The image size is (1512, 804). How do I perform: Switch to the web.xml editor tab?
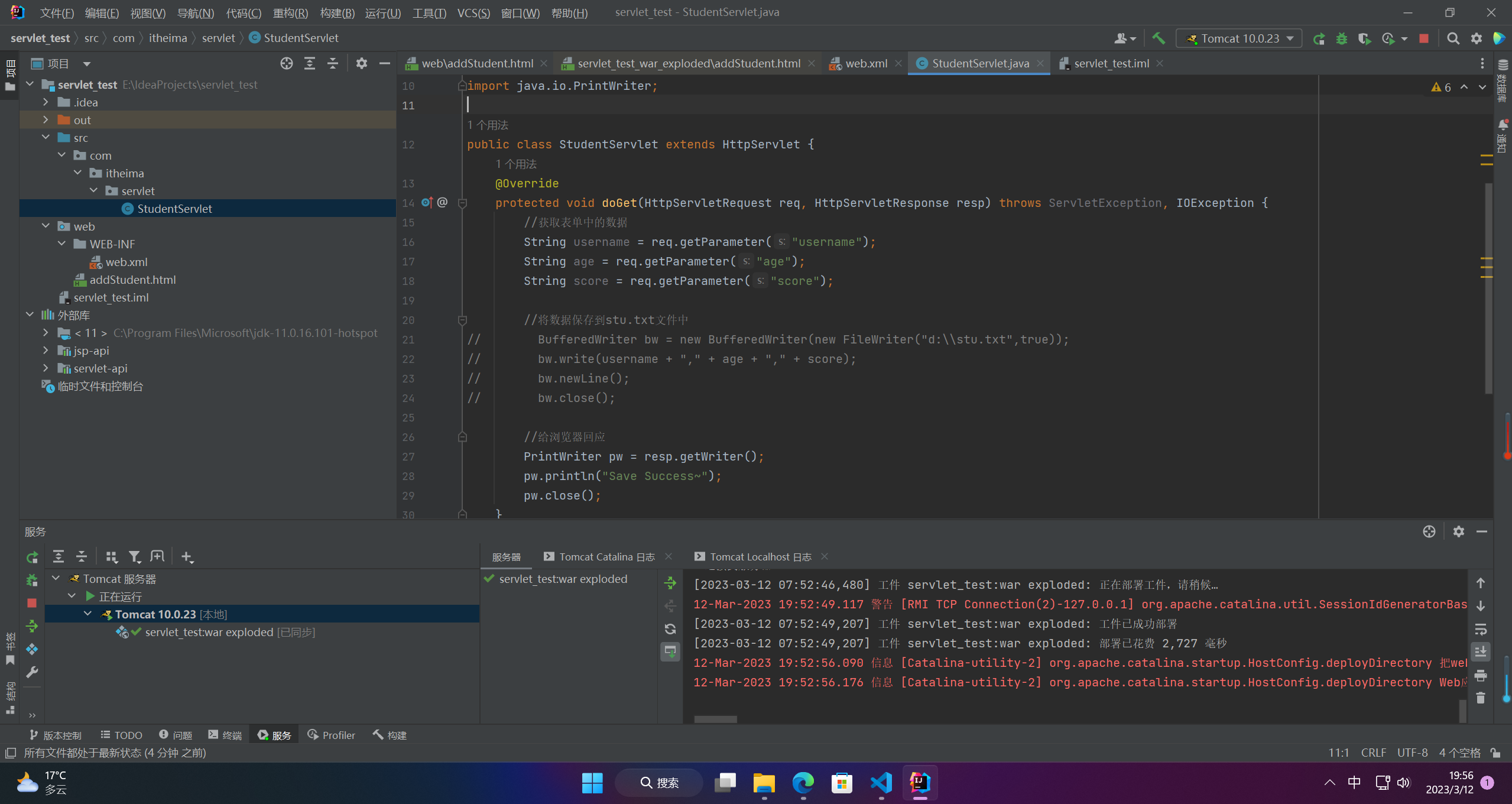(x=865, y=63)
